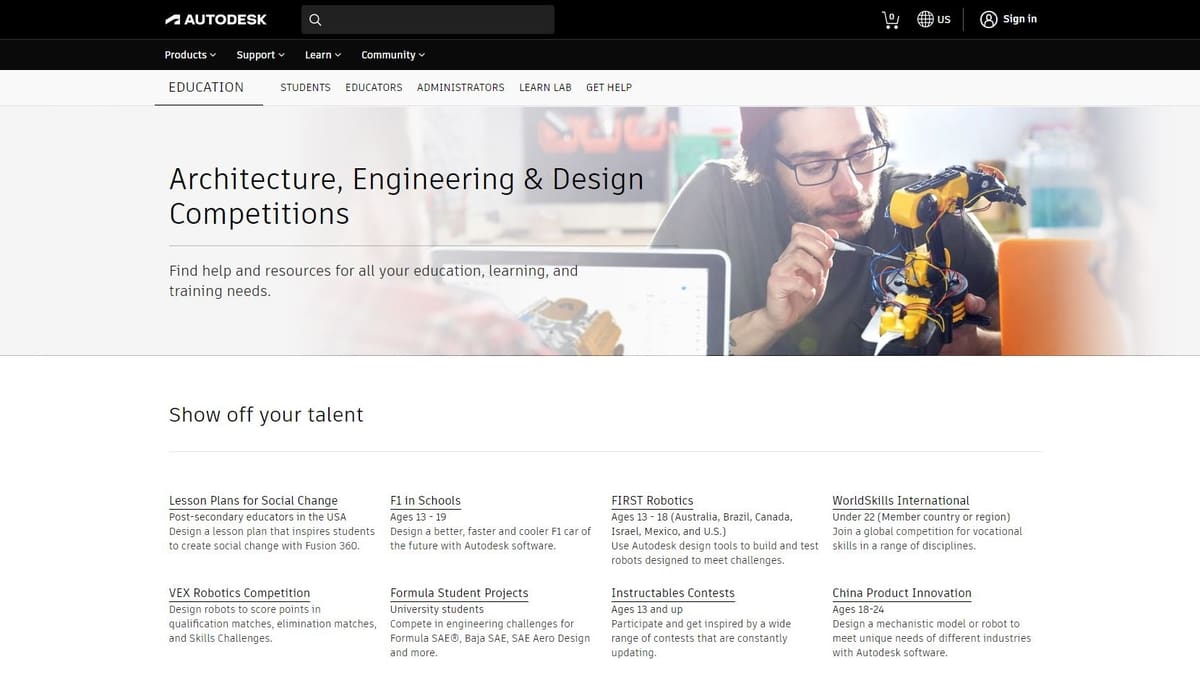Open the Instructables Contests link
This screenshot has width=1200, height=675.
[x=673, y=593]
